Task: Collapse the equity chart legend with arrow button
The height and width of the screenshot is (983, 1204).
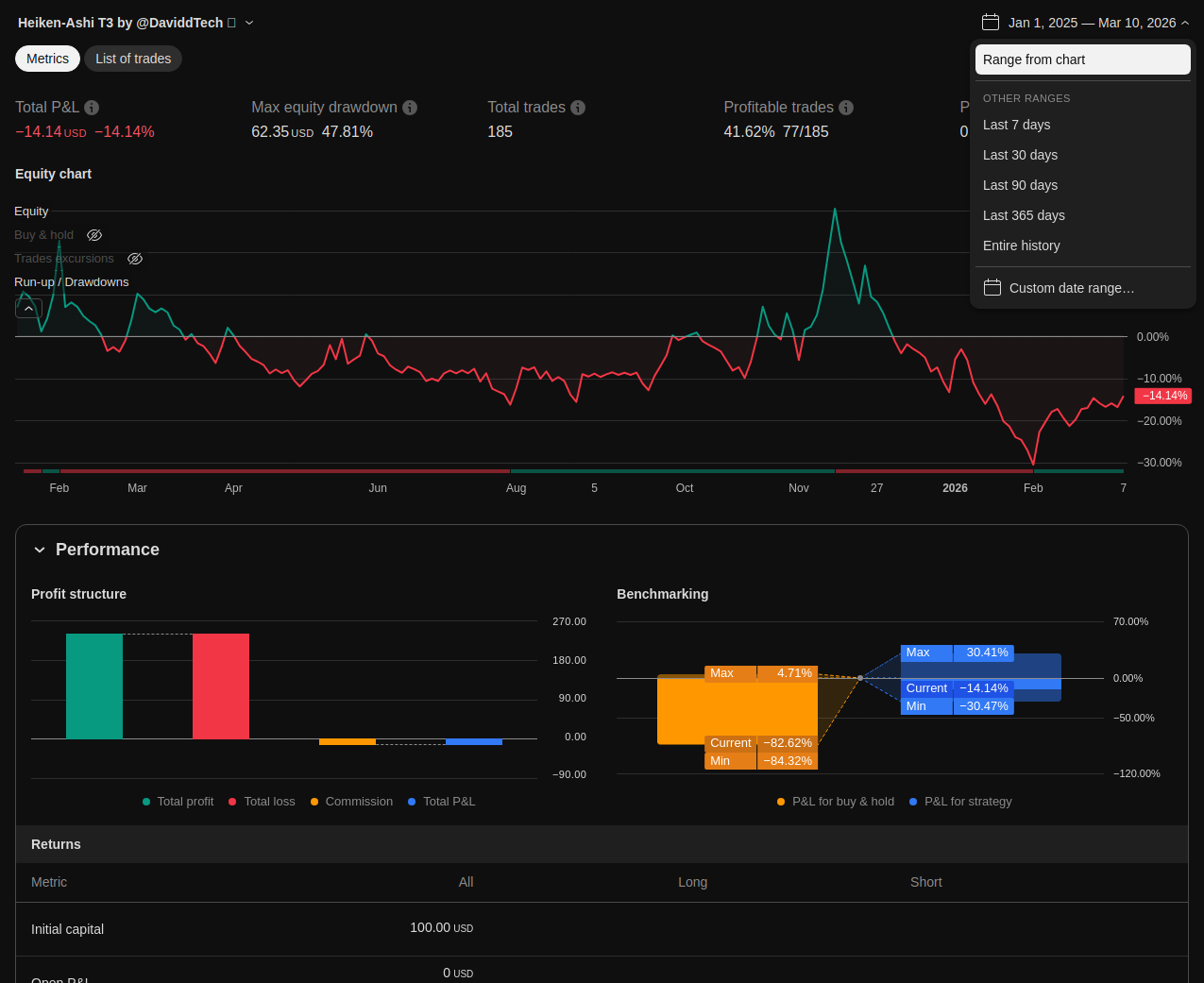Action: pyautogui.click(x=28, y=309)
